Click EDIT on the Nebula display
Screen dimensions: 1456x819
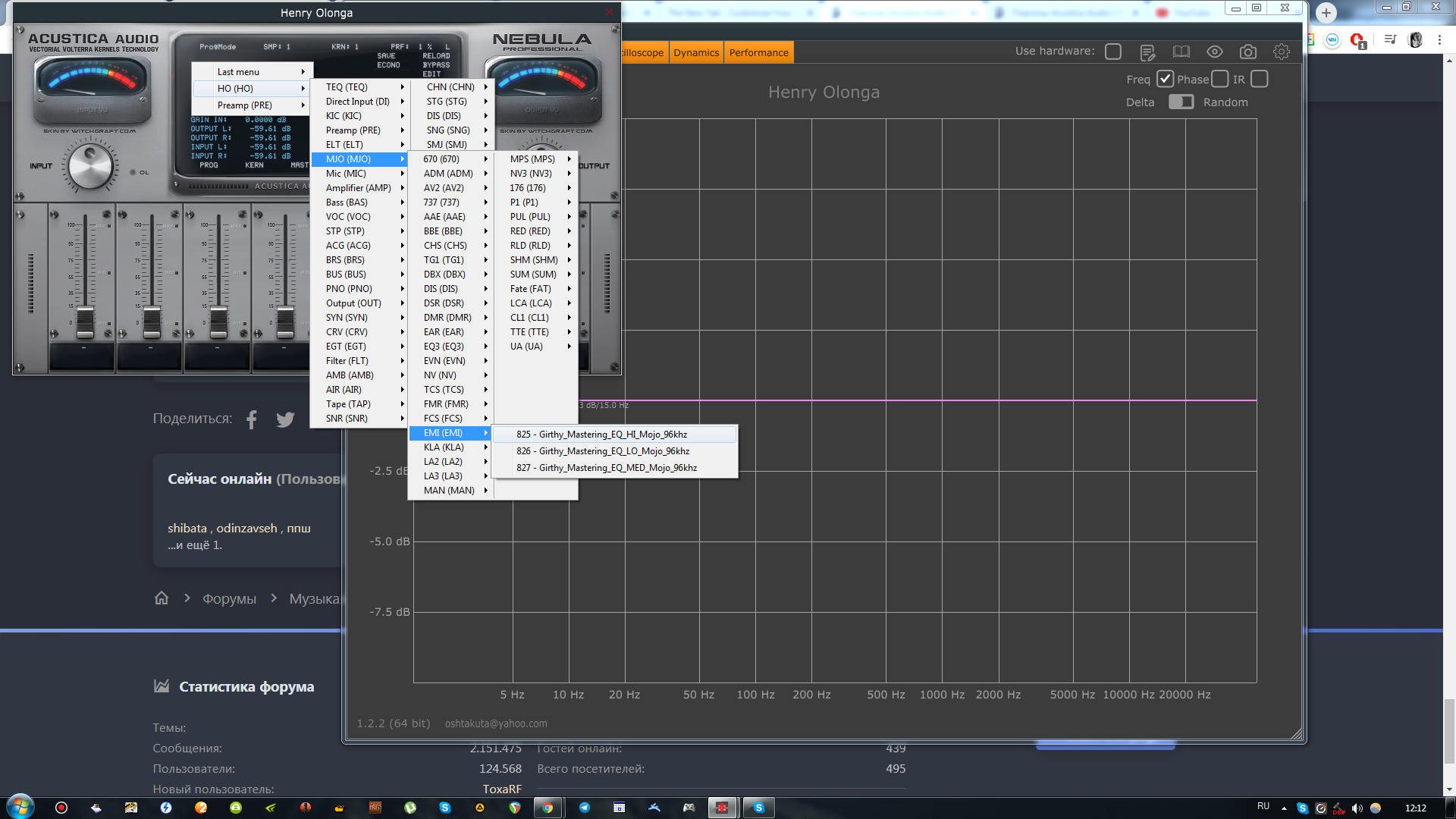click(431, 74)
